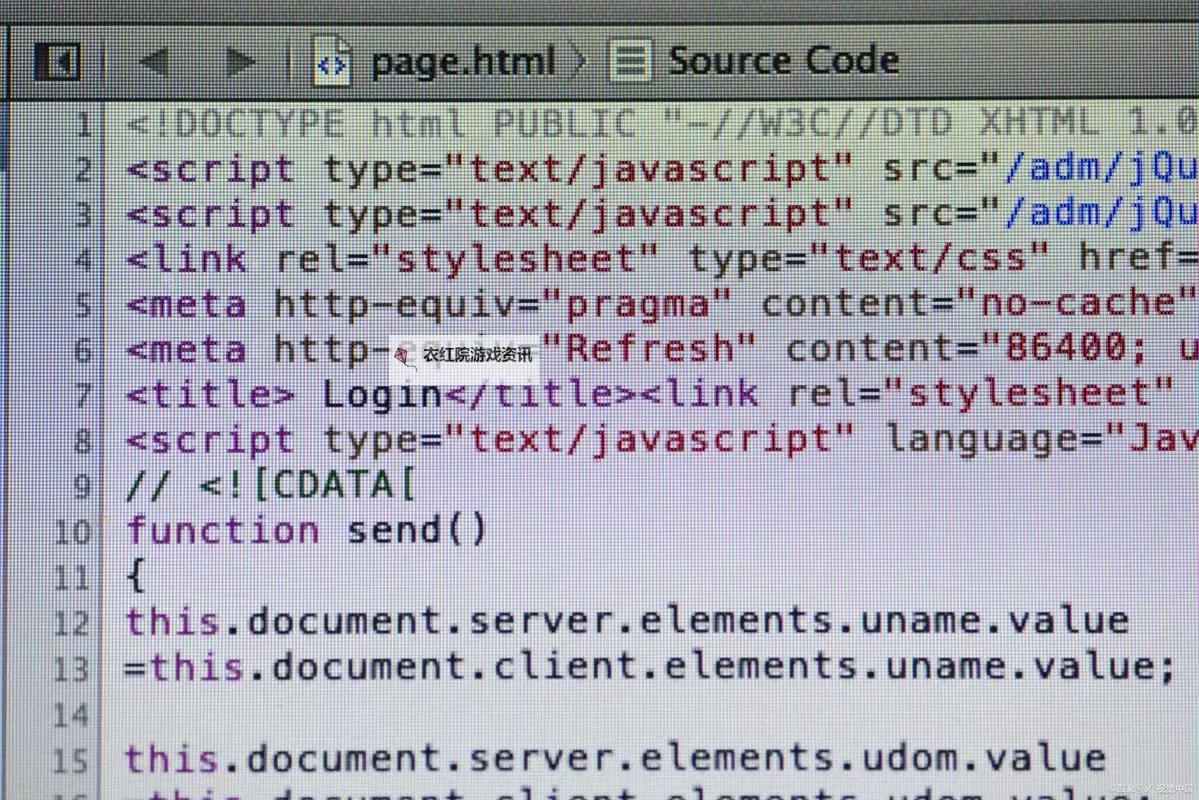This screenshot has width=1199, height=800.
Task: Place cursor on the CDATA comment line
Action: coord(270,485)
